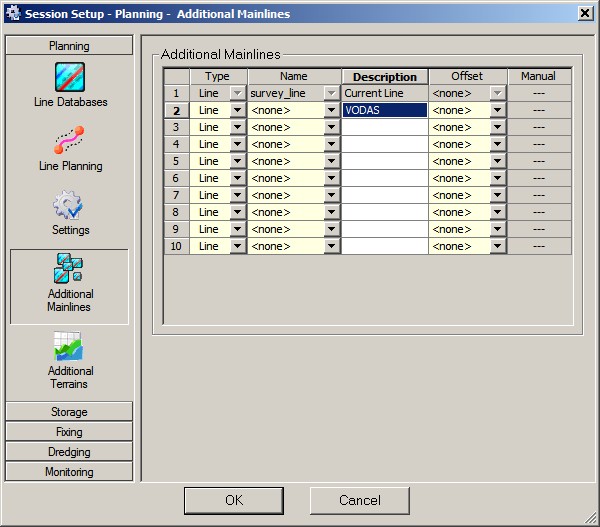Expand the Offset dropdown in row 10
The image size is (600, 527).
click(x=498, y=246)
